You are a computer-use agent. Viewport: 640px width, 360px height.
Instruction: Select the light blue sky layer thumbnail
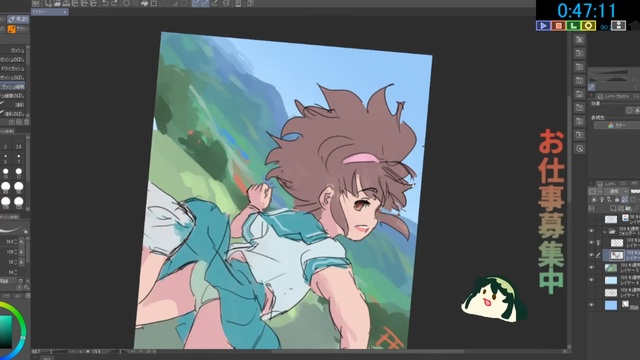point(611,280)
